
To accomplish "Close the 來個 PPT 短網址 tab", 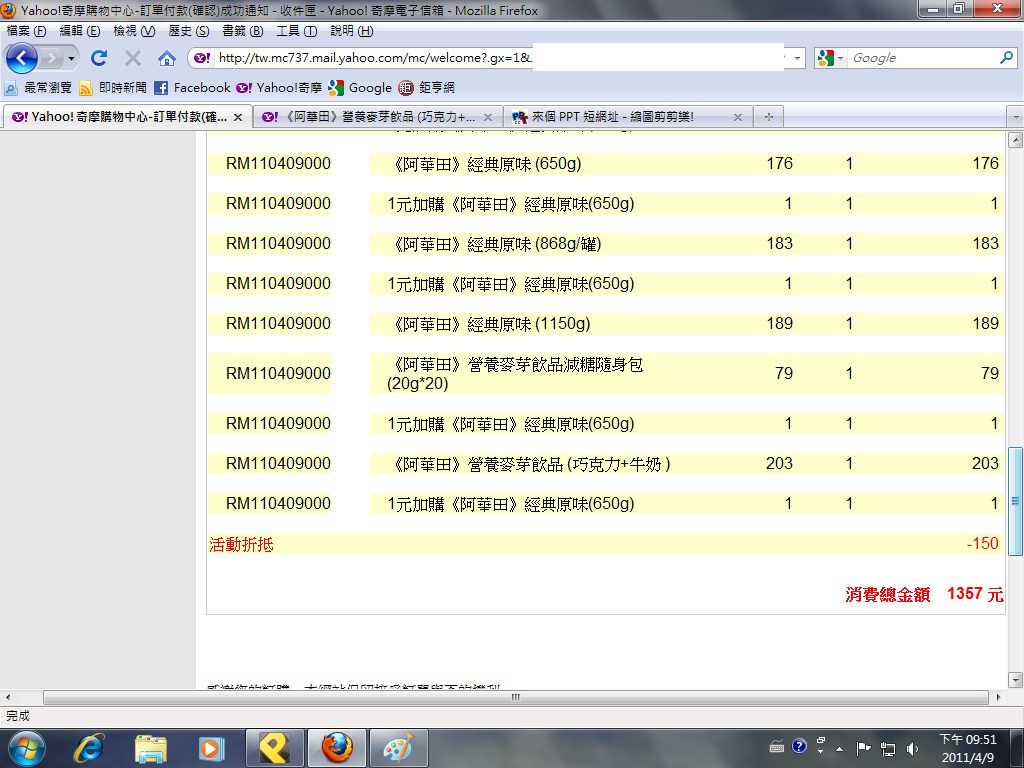I will tap(738, 117).
